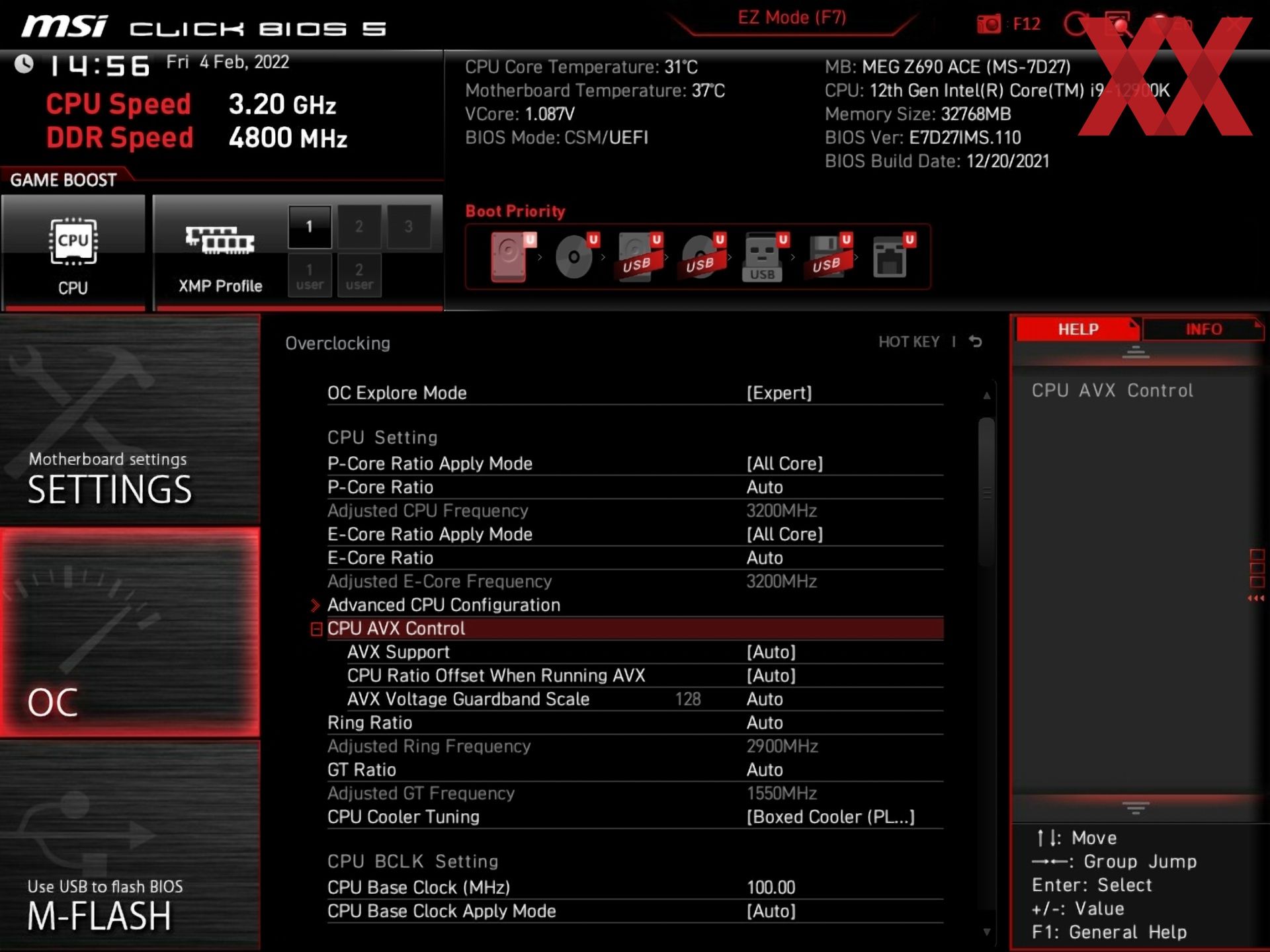The image size is (1270, 952).
Task: Switch to the HELP tab
Action: [x=1078, y=329]
